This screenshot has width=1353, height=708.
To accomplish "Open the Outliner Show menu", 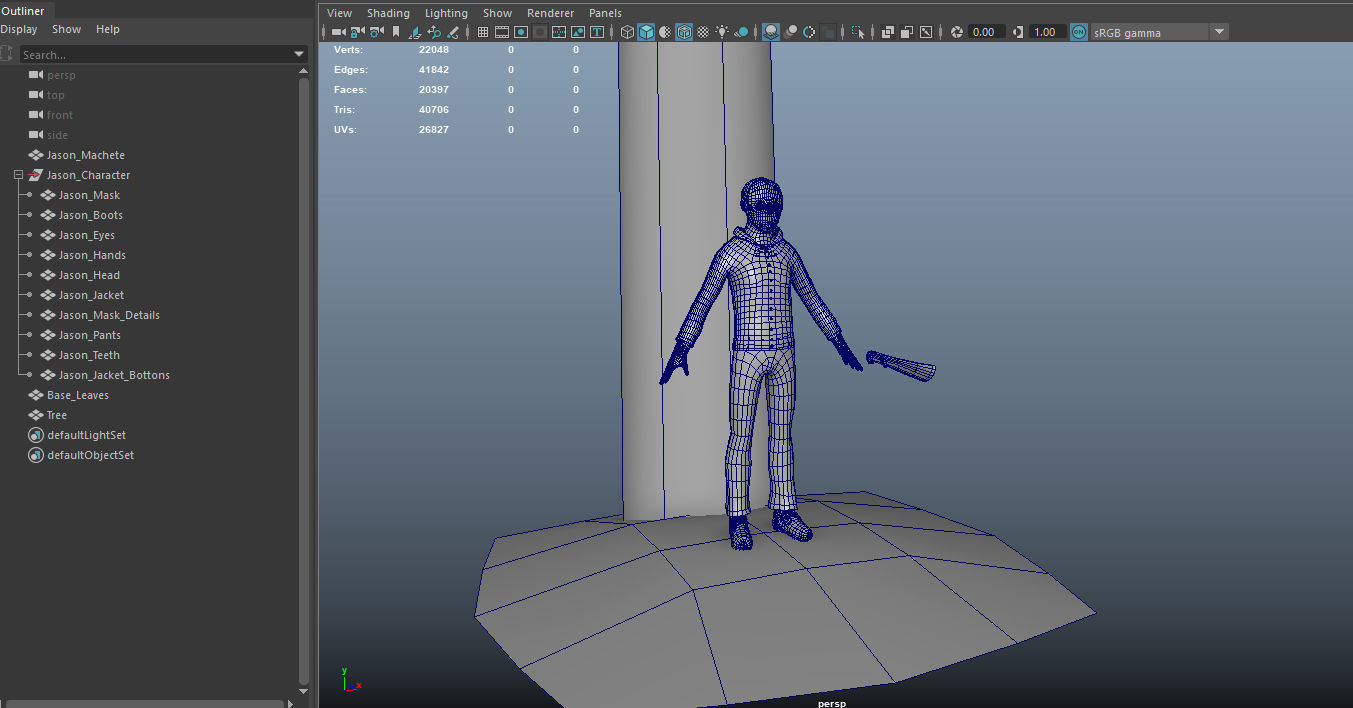I will pos(67,29).
